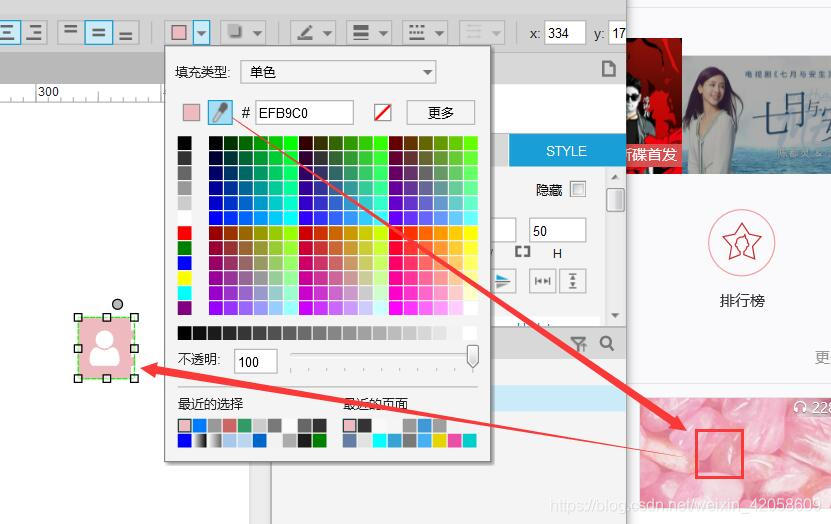Select the eyedropper color picker tool

click(220, 112)
